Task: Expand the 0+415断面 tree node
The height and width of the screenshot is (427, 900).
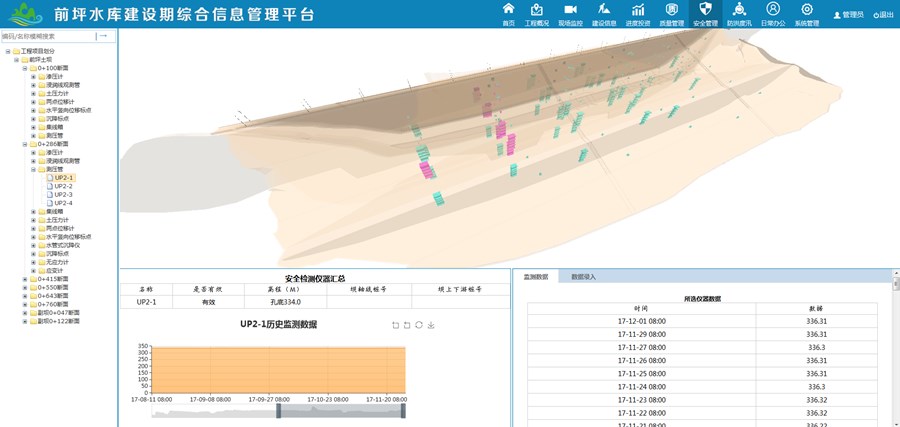Action: point(25,279)
